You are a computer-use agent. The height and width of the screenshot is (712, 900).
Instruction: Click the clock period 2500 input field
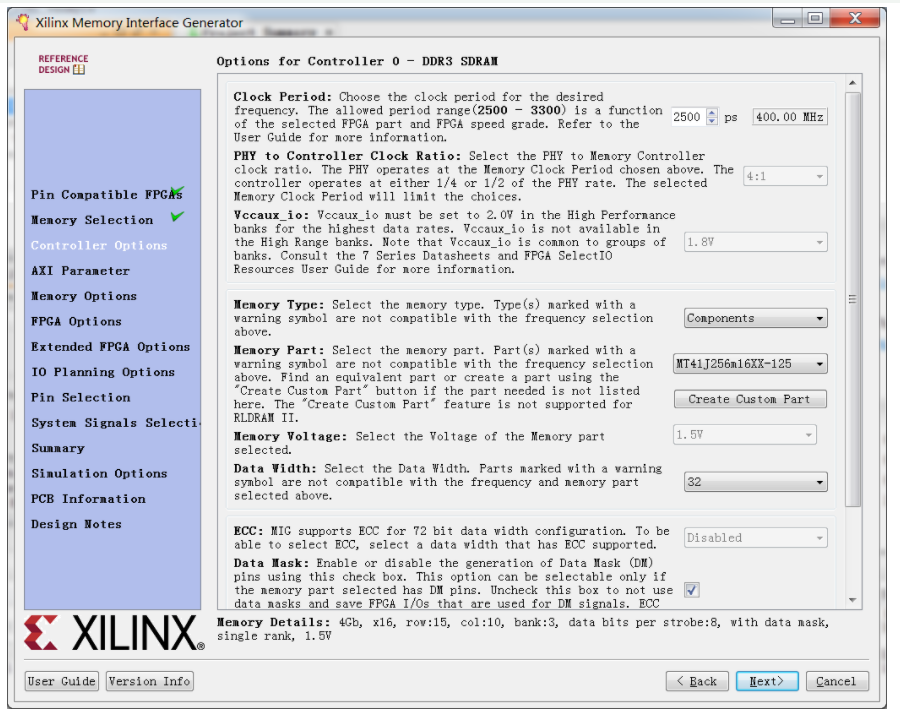688,117
